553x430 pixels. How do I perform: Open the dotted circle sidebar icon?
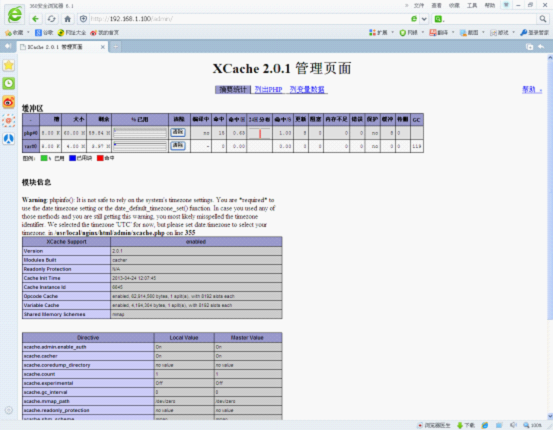(x=9, y=121)
